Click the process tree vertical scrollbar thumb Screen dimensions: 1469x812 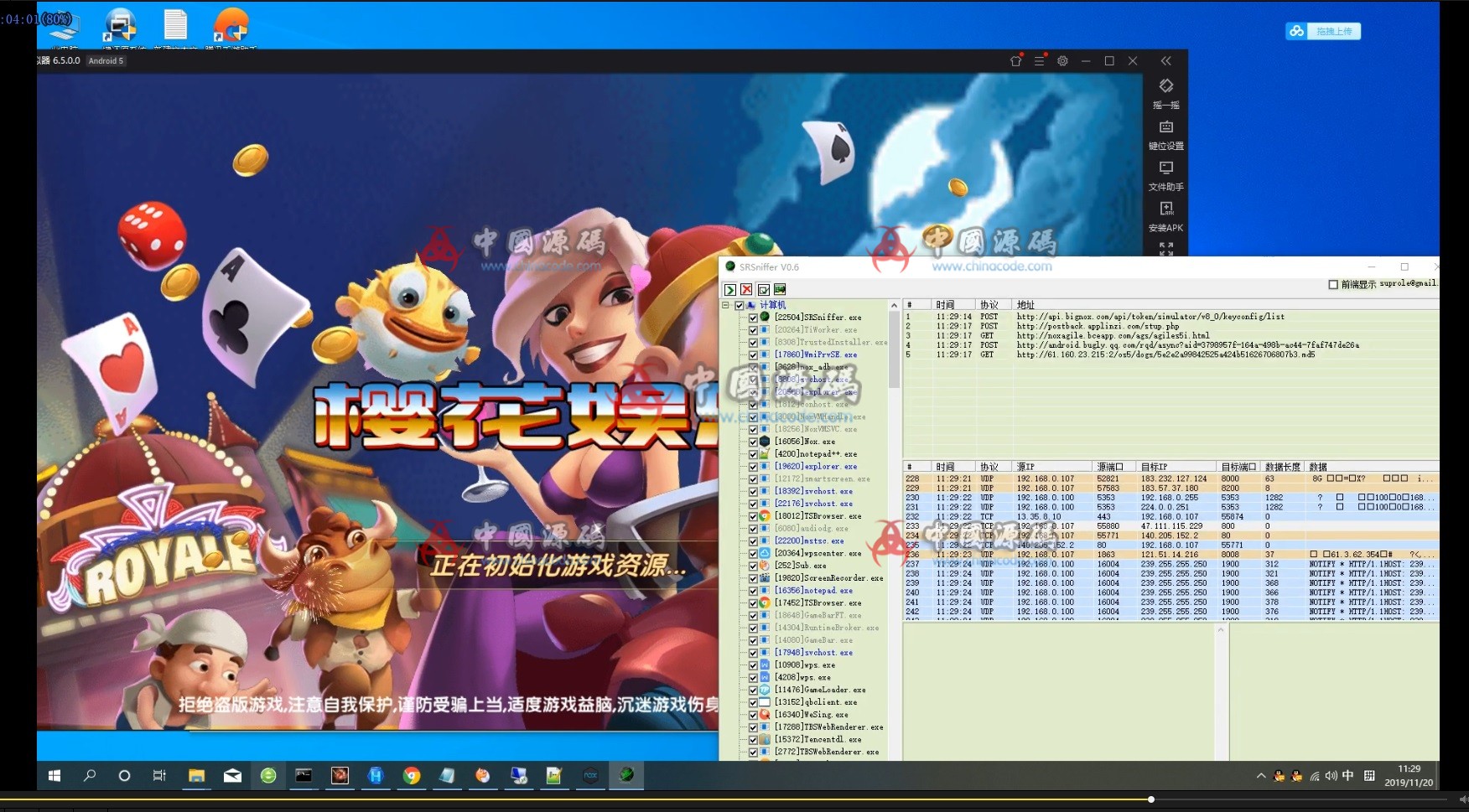(894, 350)
